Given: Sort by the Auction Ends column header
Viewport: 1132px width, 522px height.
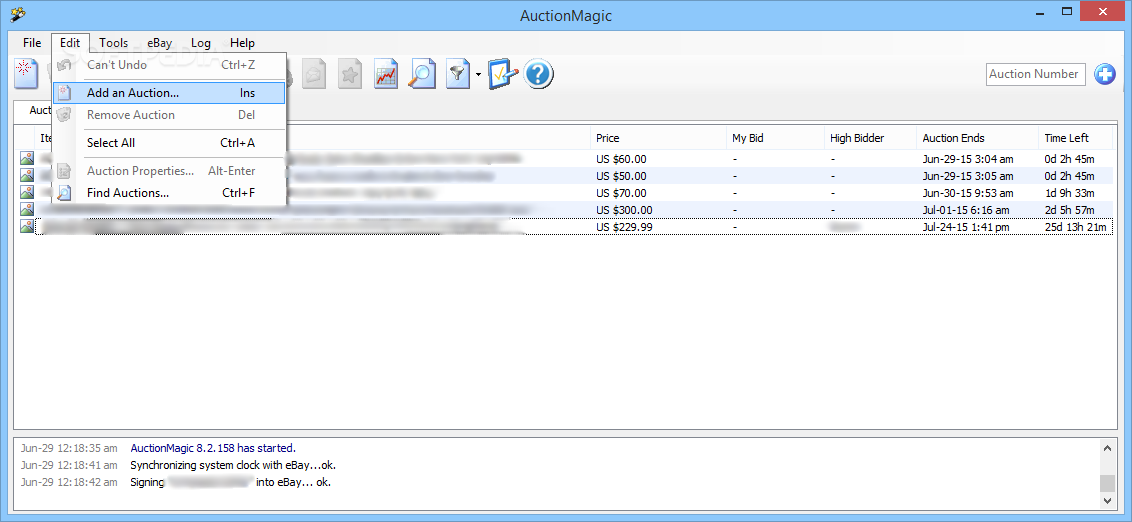Looking at the screenshot, I should point(978,138).
